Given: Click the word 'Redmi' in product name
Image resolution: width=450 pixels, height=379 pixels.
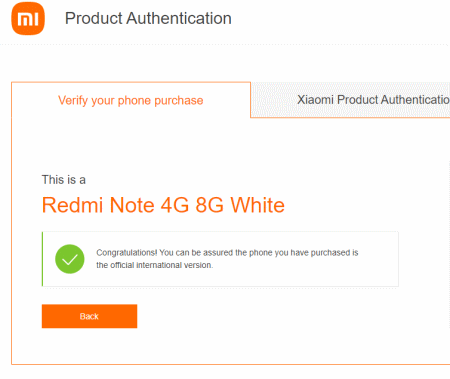Looking at the screenshot, I should coord(72,205).
